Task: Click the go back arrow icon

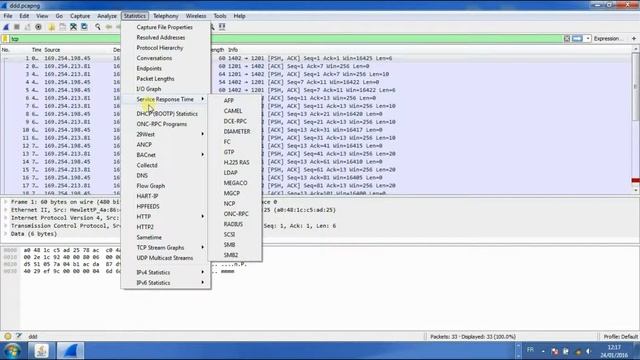Action: click(x=109, y=27)
